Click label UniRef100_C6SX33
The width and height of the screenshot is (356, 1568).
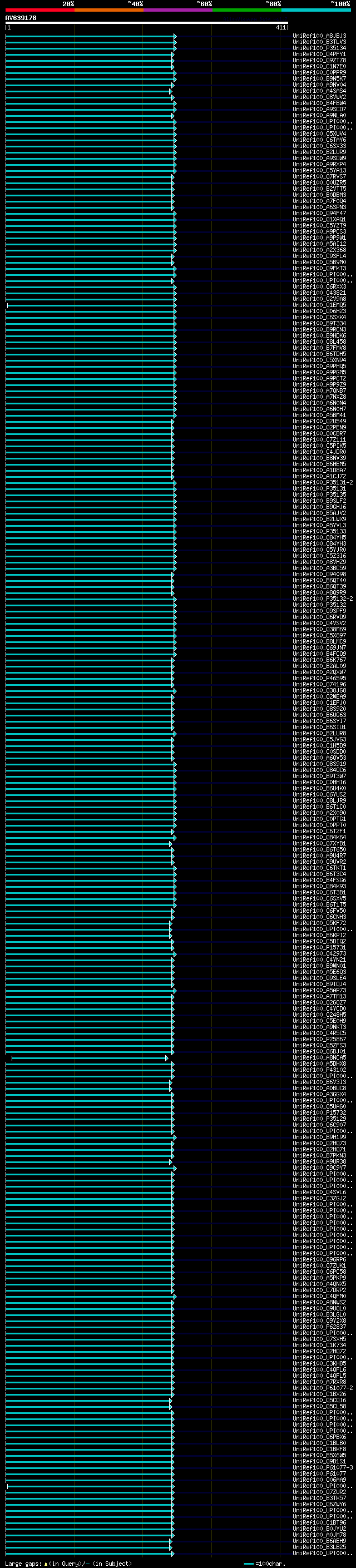click(319, 146)
